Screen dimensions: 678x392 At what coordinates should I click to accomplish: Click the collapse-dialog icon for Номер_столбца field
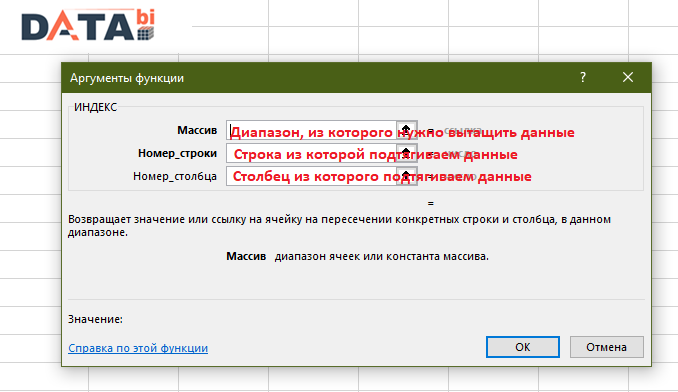pos(406,176)
